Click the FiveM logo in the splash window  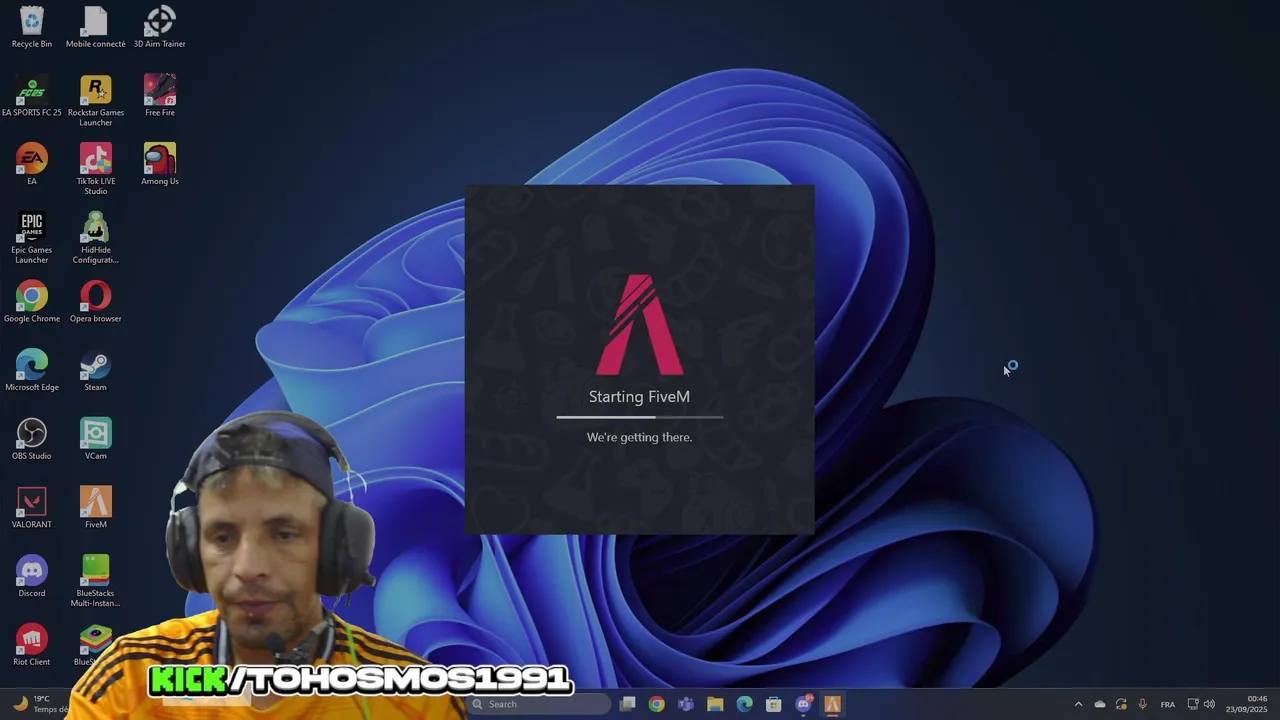[x=639, y=325]
